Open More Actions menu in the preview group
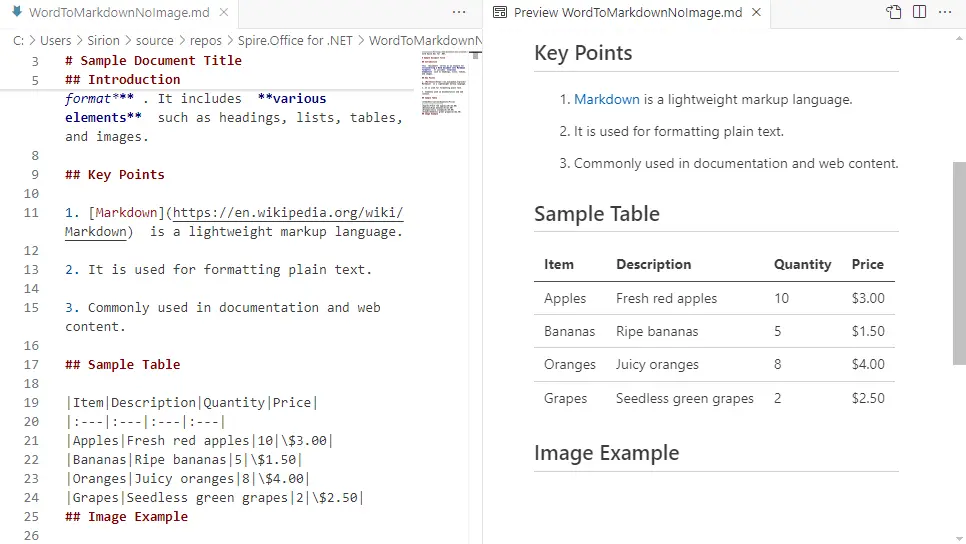 coord(945,12)
